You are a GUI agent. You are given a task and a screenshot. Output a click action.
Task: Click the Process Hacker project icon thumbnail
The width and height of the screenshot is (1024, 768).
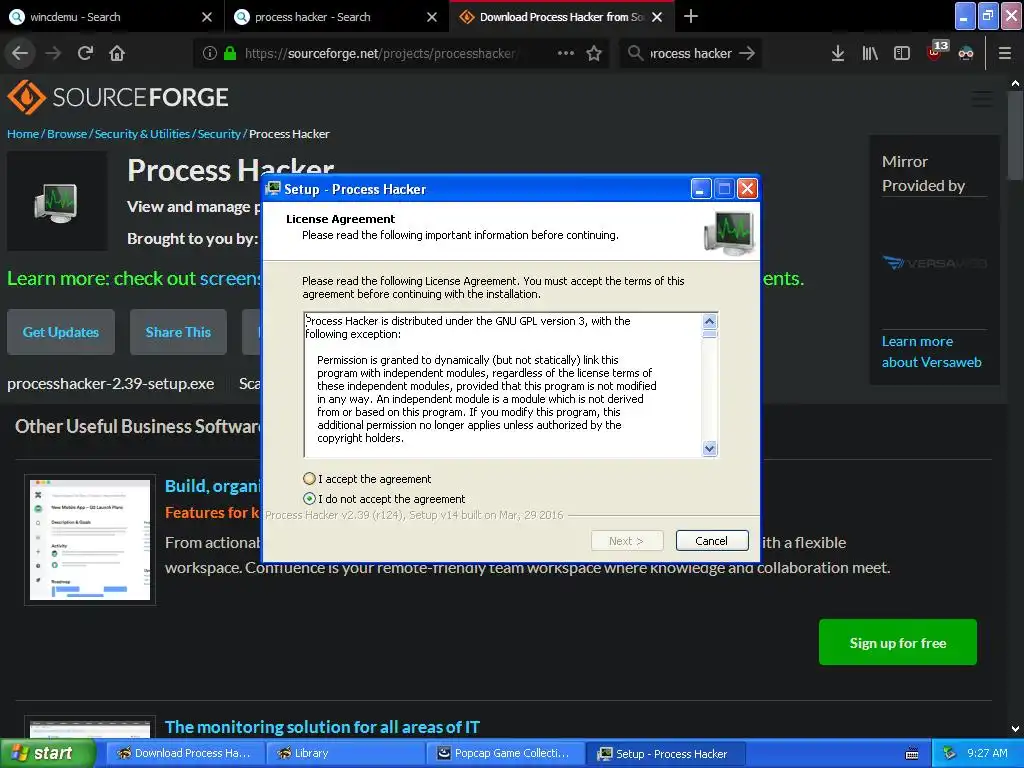click(x=57, y=201)
